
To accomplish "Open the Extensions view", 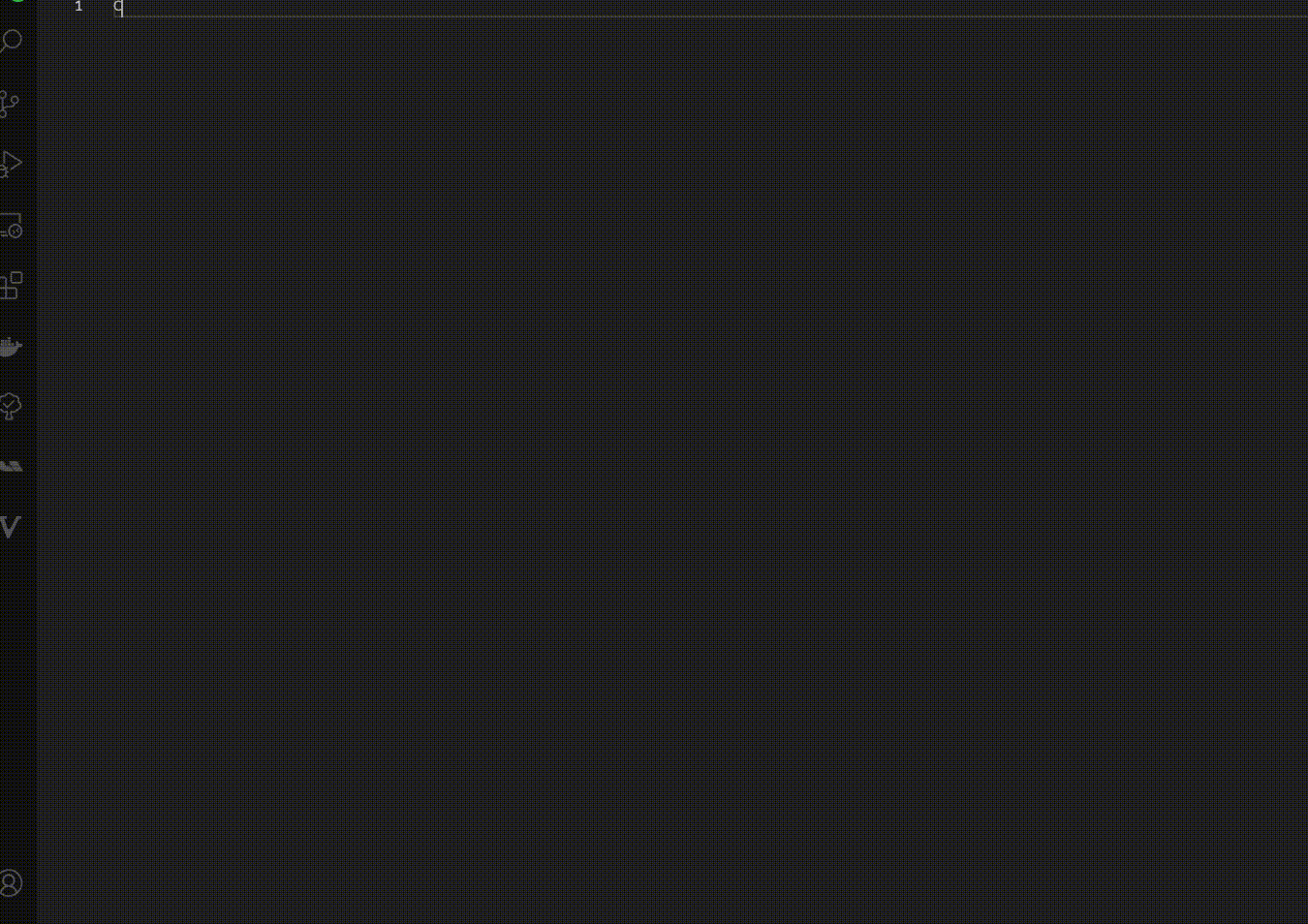I will point(11,286).
